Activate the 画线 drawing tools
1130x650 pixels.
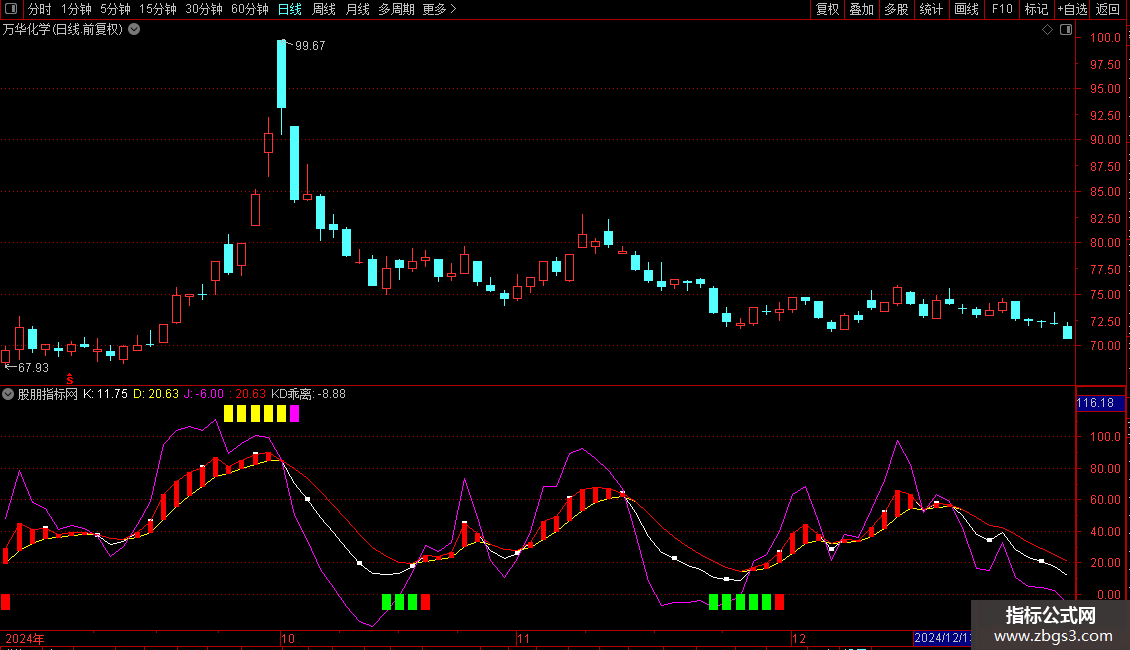(966, 9)
